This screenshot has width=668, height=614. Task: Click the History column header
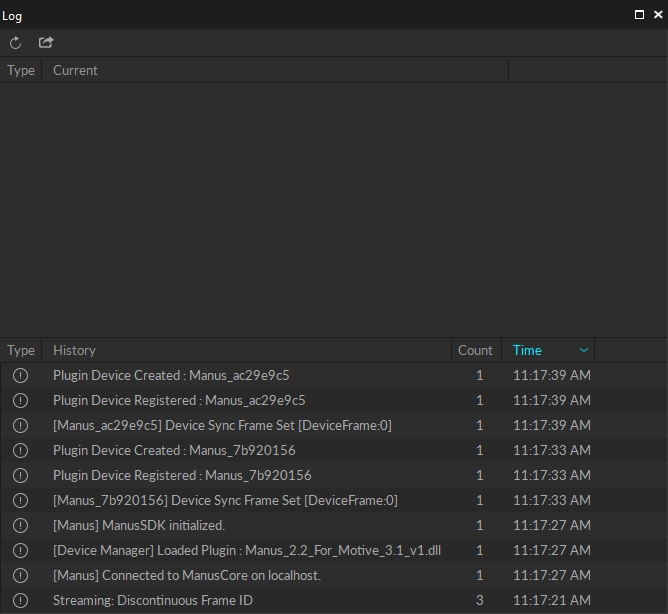point(74,351)
